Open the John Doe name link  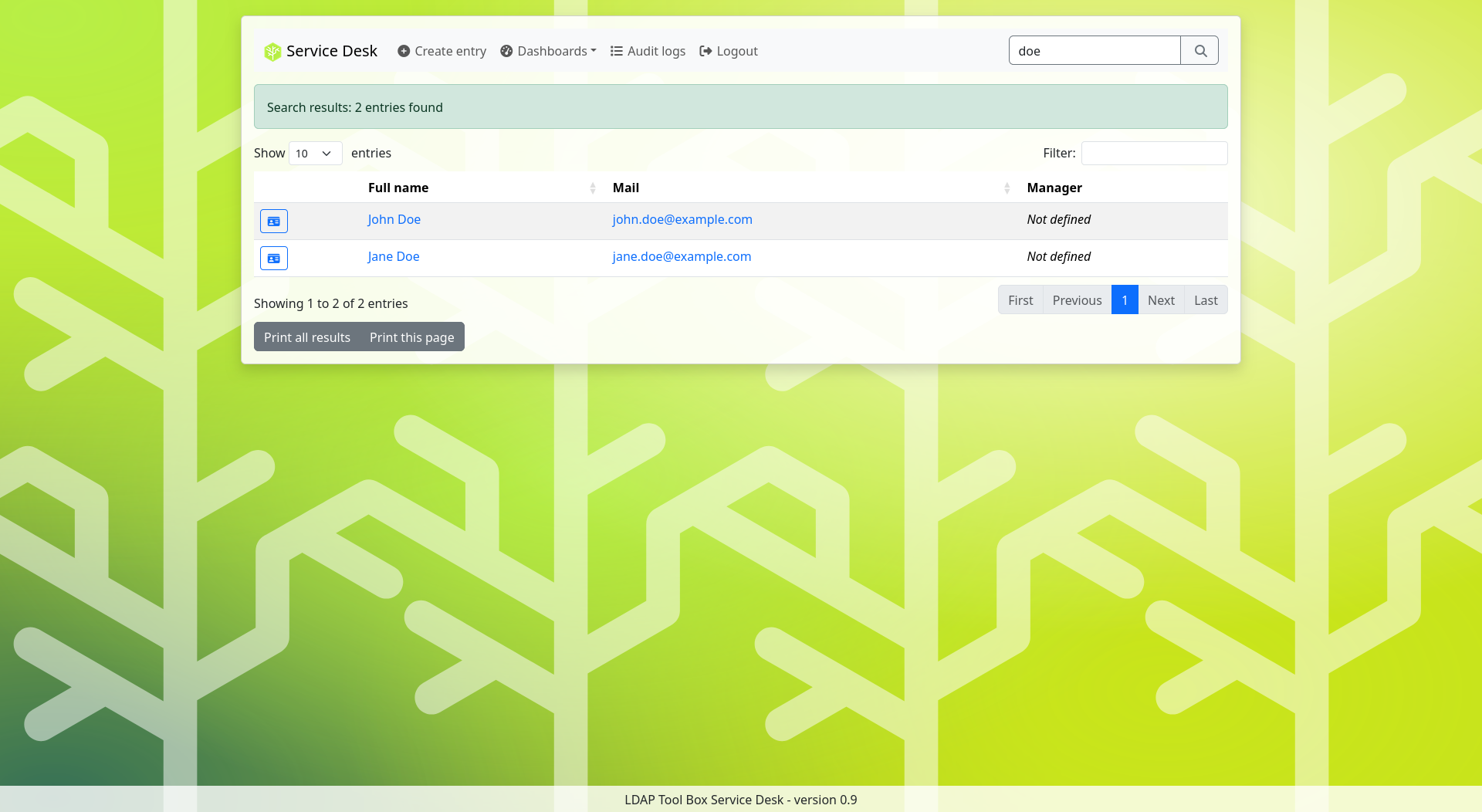click(394, 219)
